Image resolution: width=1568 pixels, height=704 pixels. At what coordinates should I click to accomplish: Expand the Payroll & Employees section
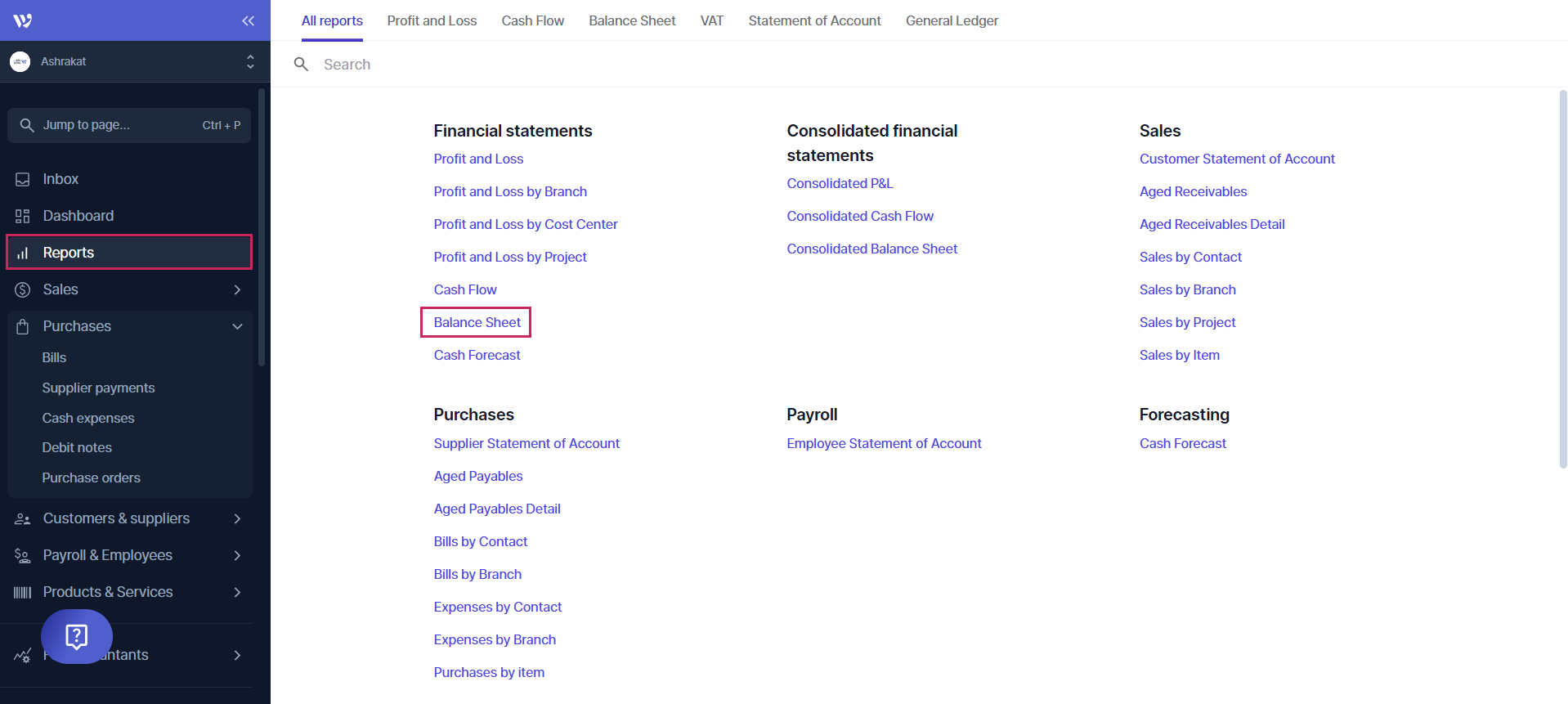pos(237,555)
